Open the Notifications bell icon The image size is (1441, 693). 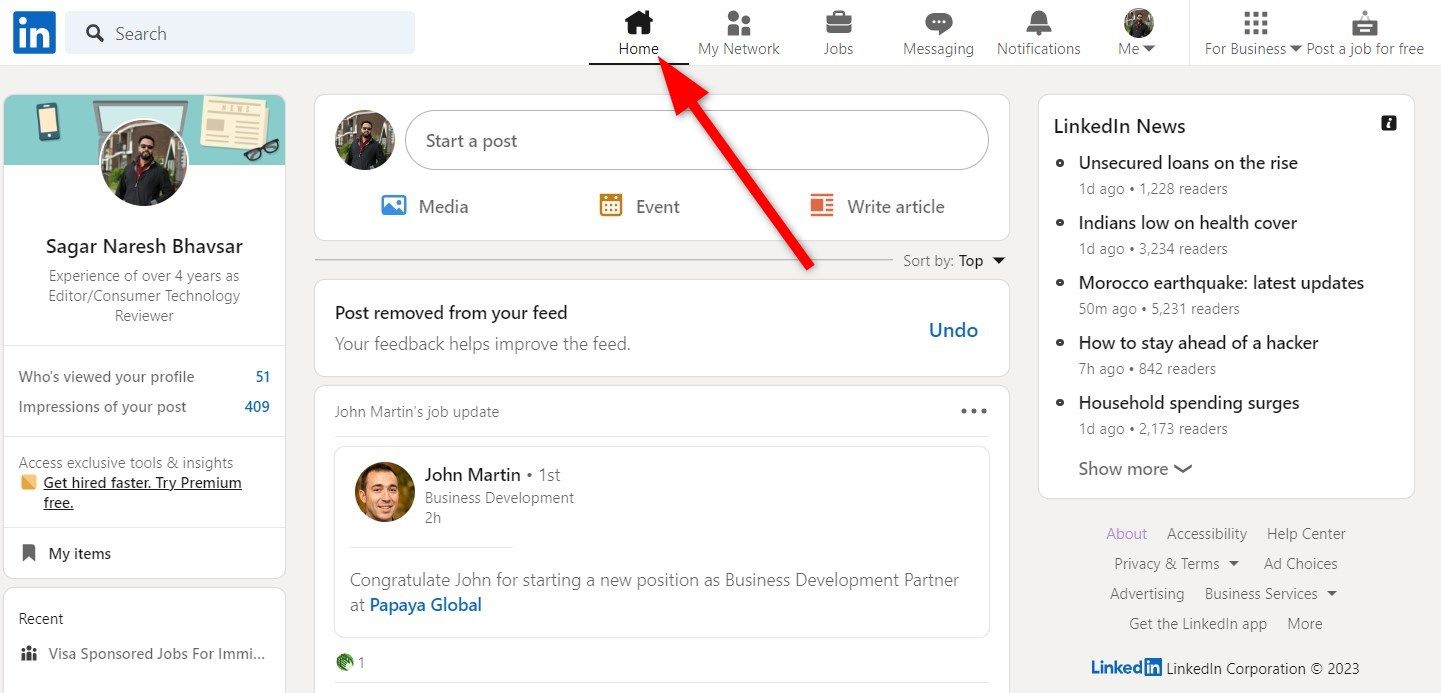coord(1039,22)
